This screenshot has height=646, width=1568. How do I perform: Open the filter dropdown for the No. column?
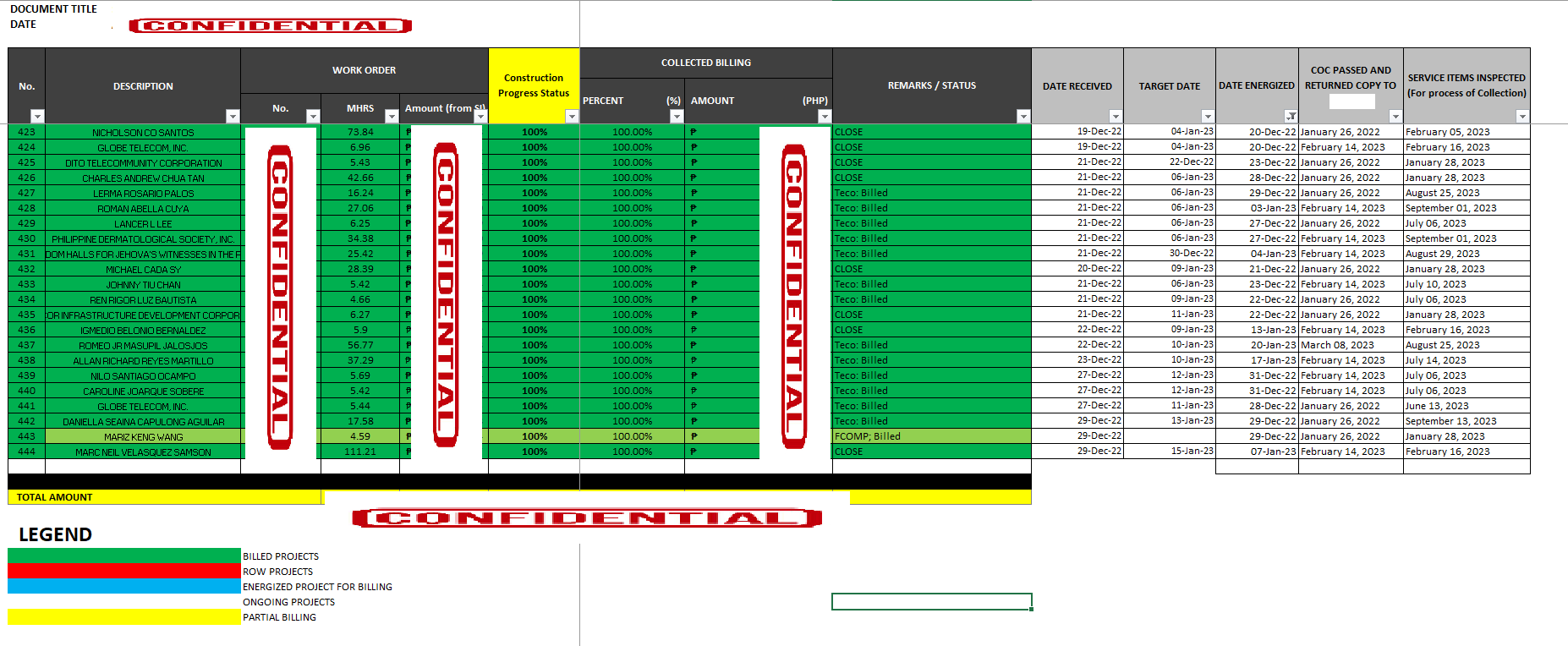pos(37,116)
